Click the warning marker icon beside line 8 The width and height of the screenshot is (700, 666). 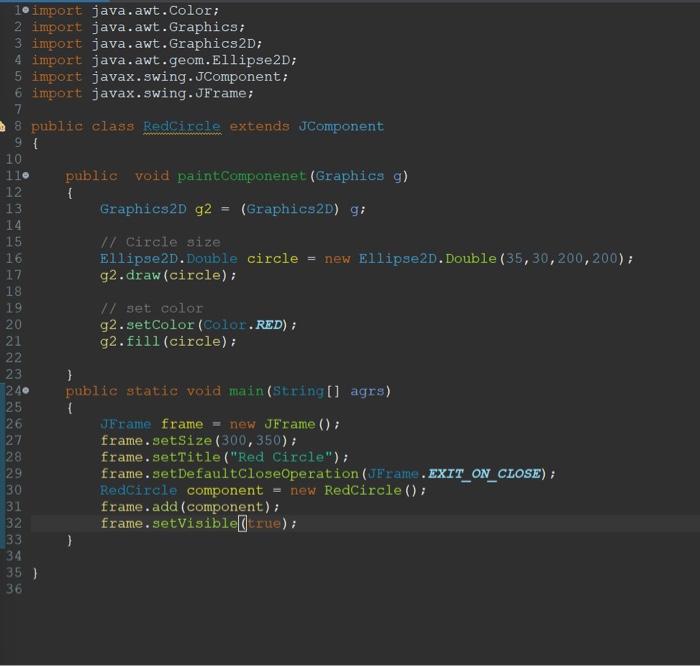tap(2, 126)
